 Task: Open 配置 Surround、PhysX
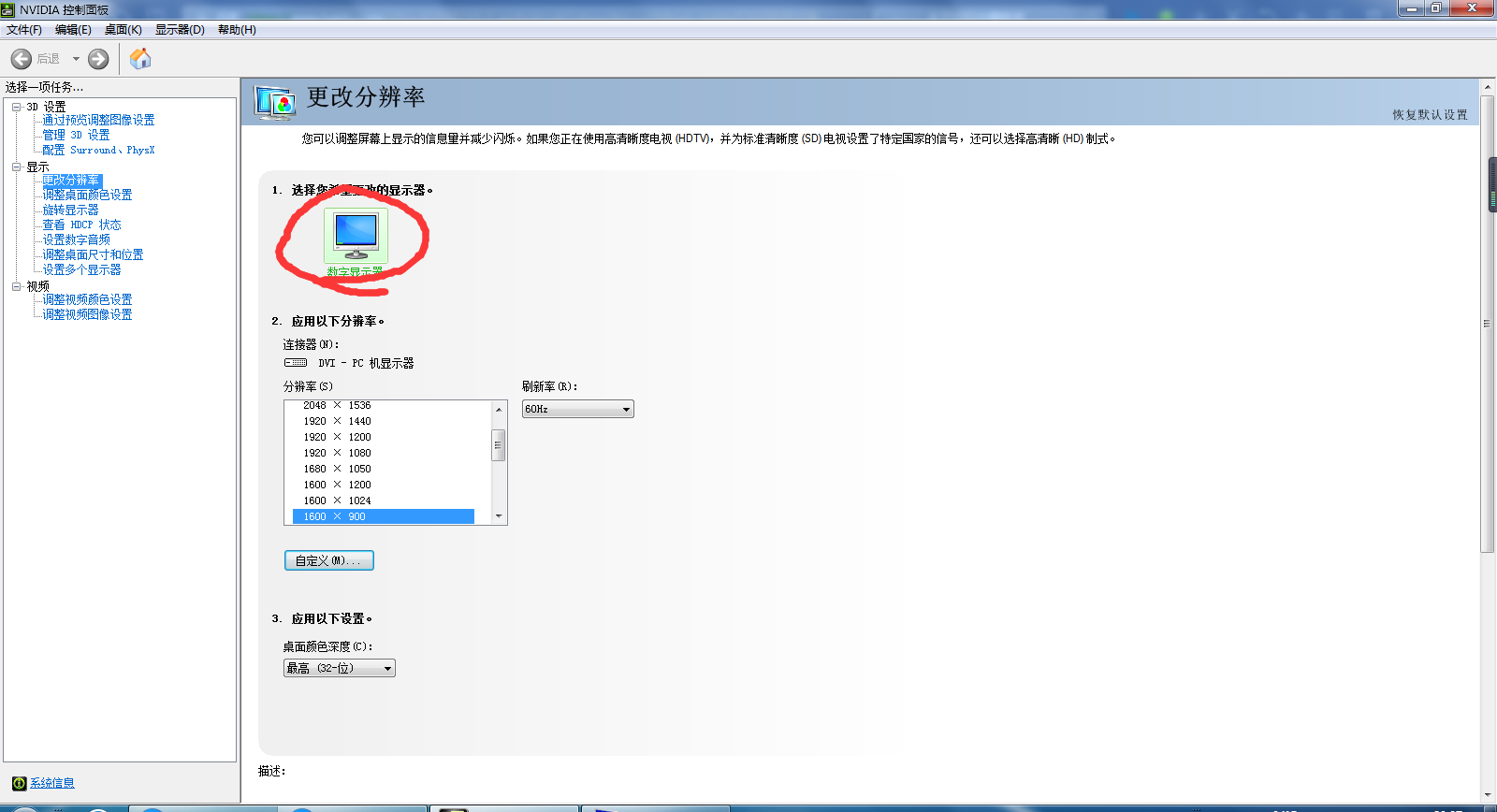(x=98, y=150)
